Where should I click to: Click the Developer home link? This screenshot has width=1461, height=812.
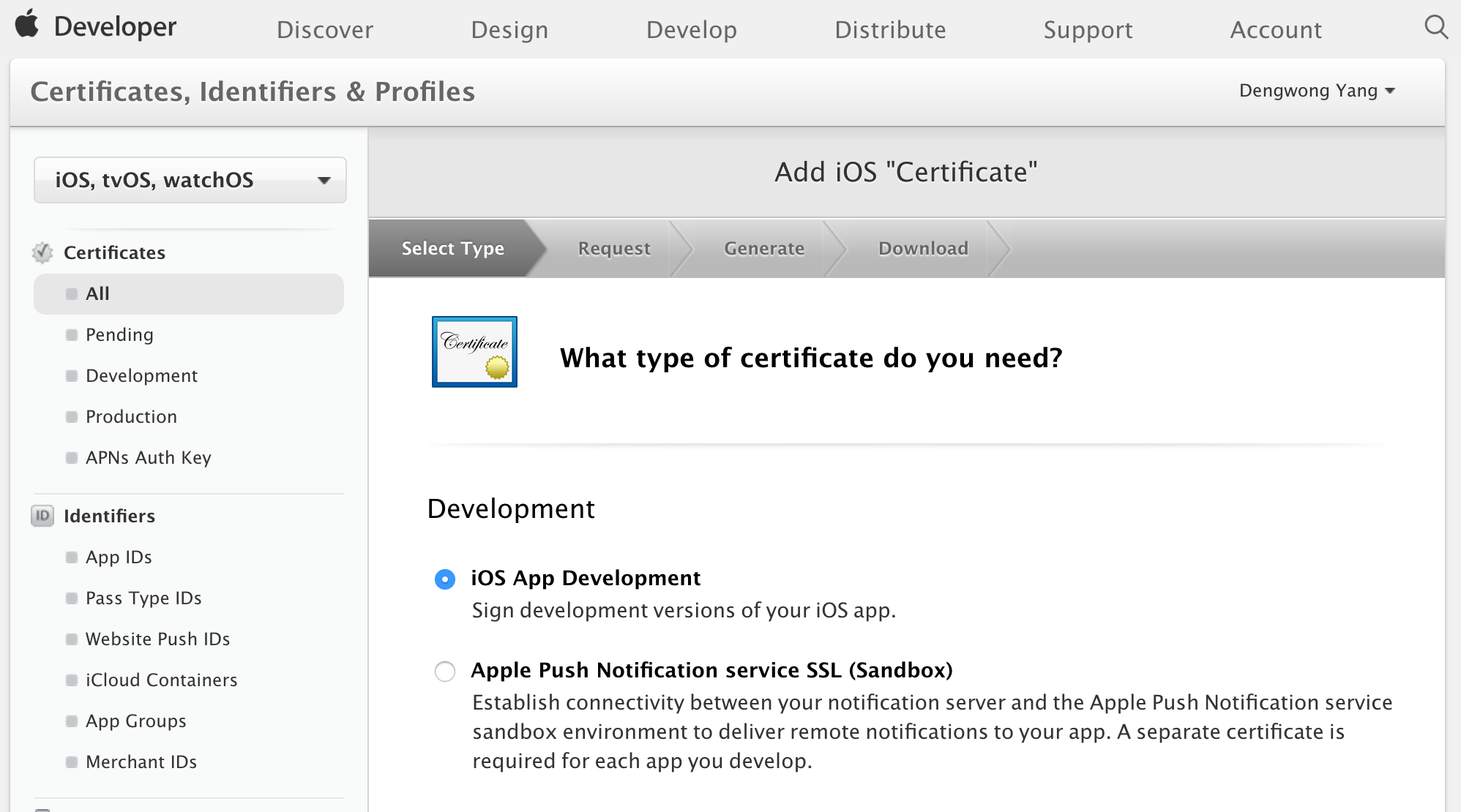click(115, 26)
